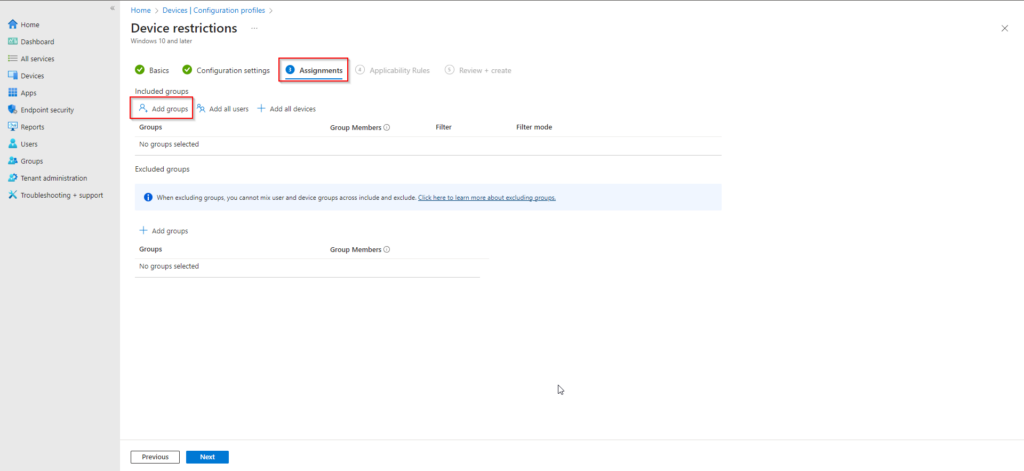Select the Assignments step tab
This screenshot has height=471, width=1024.
[x=314, y=71]
